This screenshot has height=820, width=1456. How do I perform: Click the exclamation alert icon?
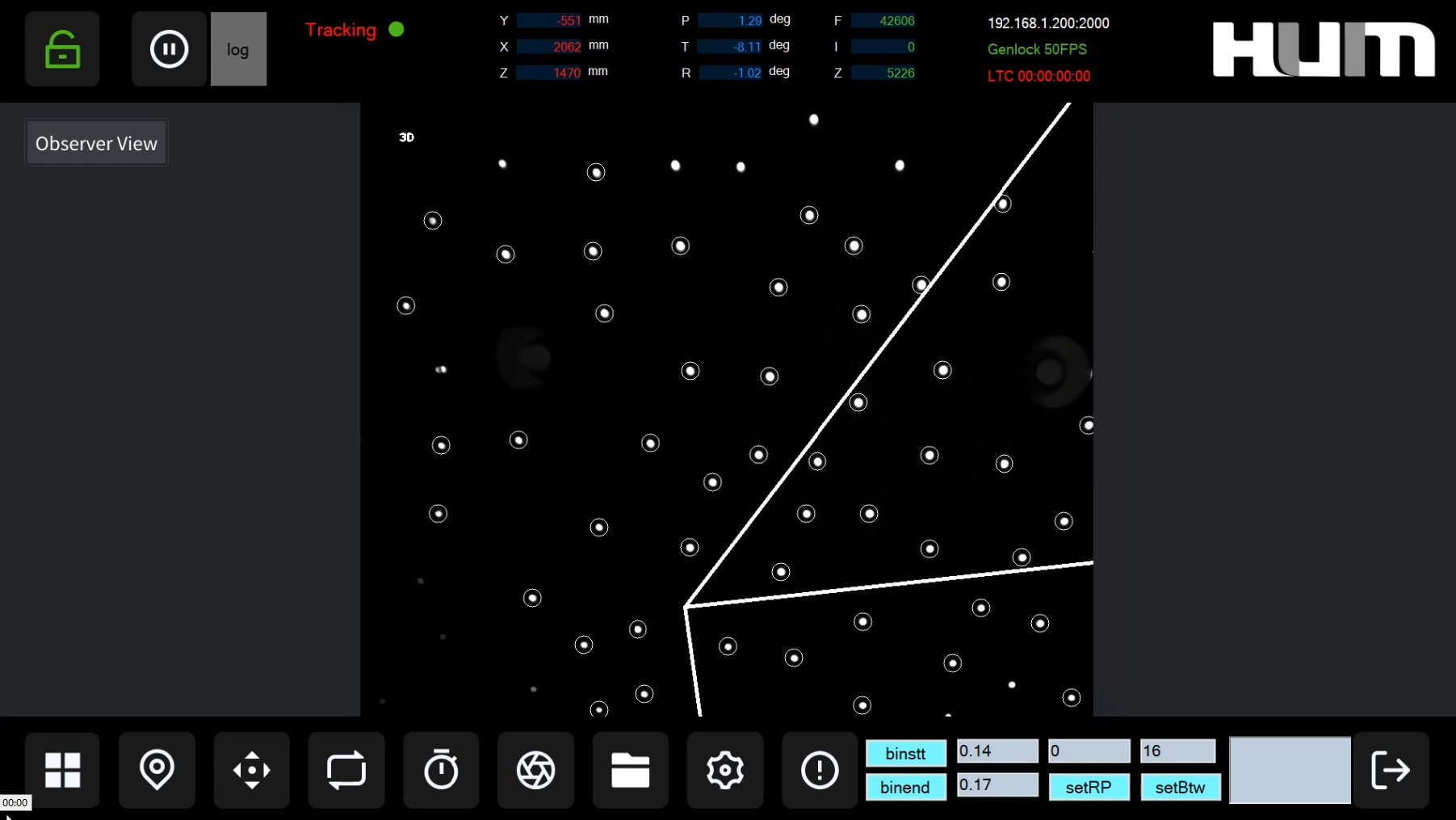coord(819,770)
